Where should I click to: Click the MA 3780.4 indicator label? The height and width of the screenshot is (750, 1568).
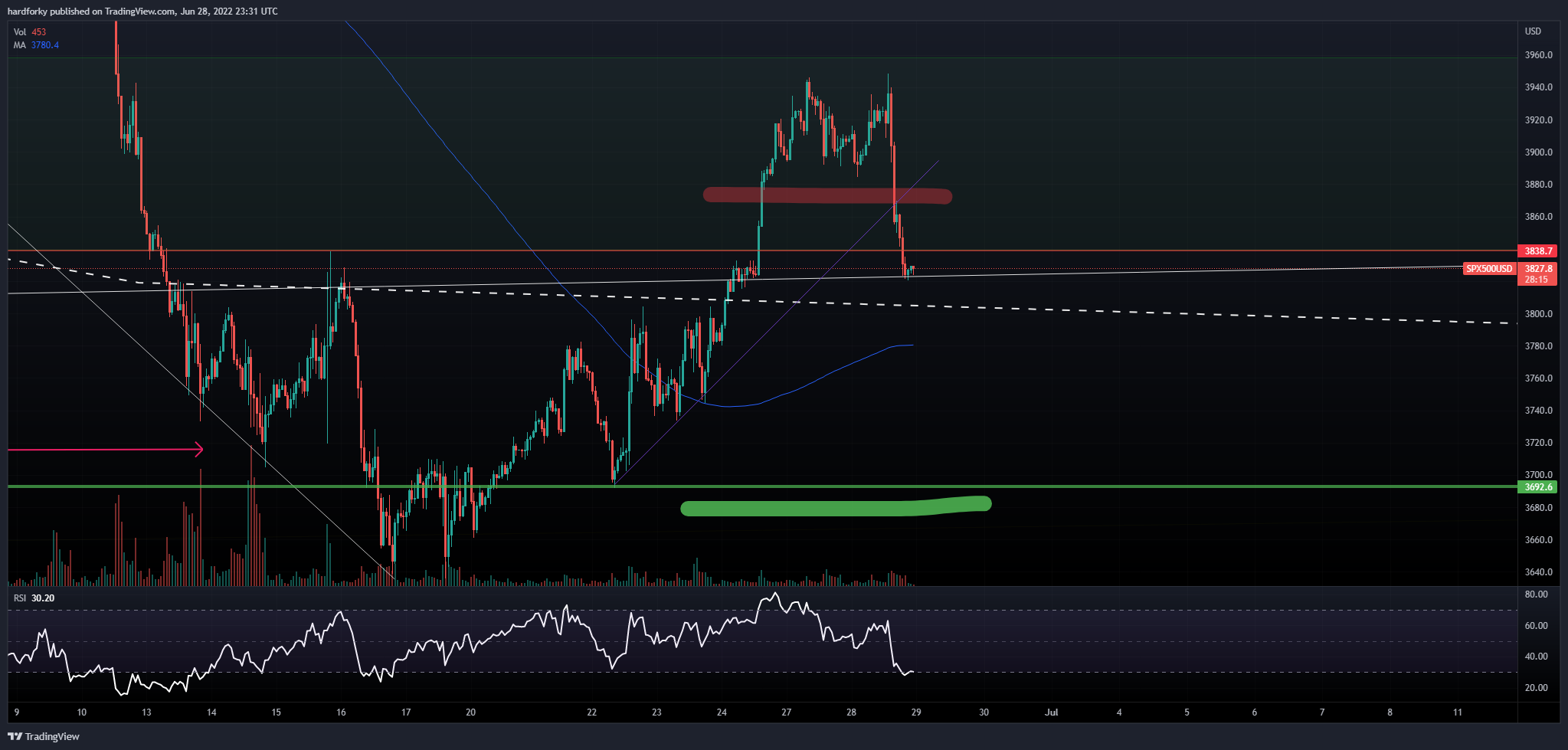pyautogui.click(x=36, y=45)
